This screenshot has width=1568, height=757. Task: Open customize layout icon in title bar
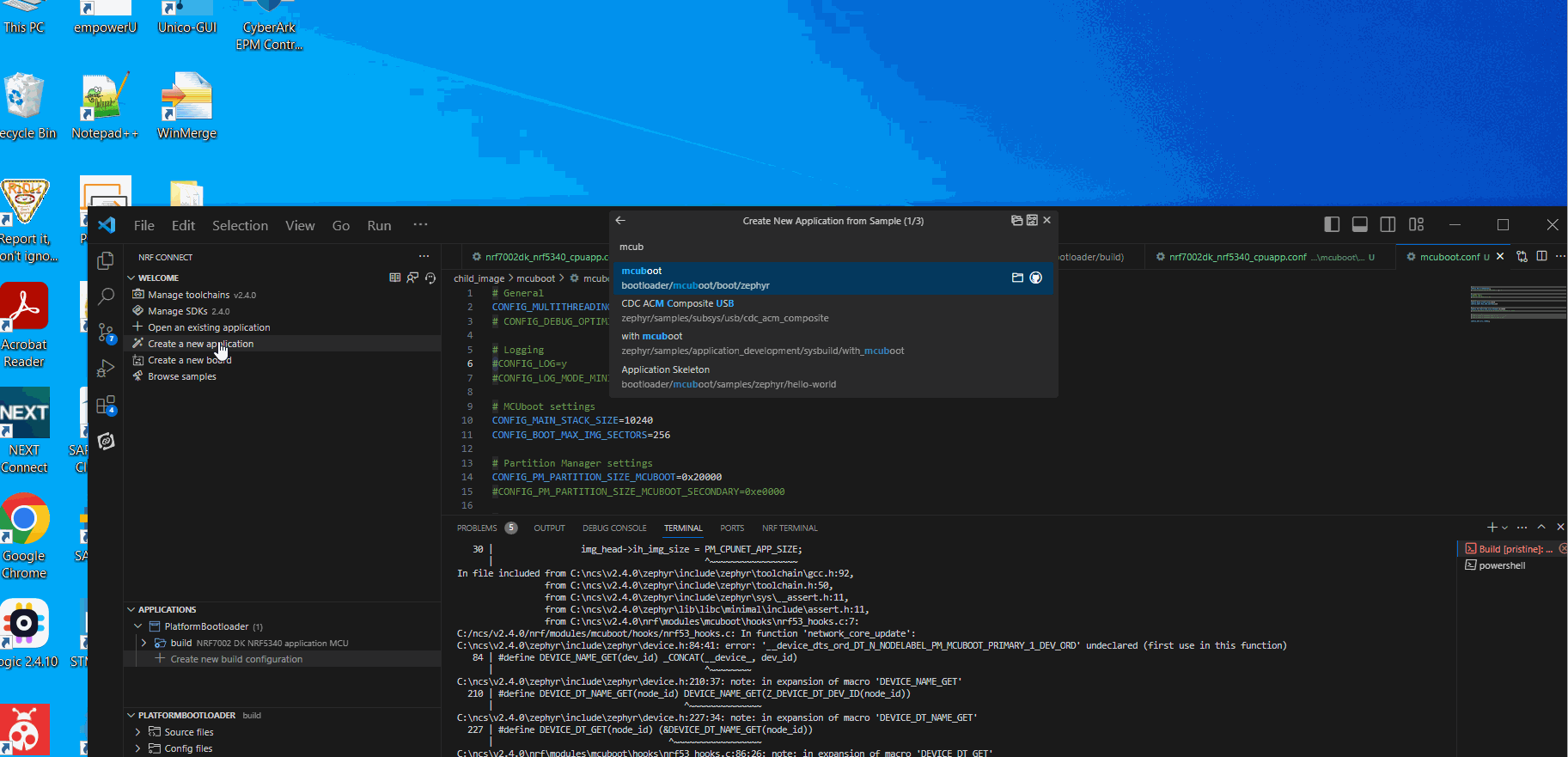click(x=1417, y=224)
